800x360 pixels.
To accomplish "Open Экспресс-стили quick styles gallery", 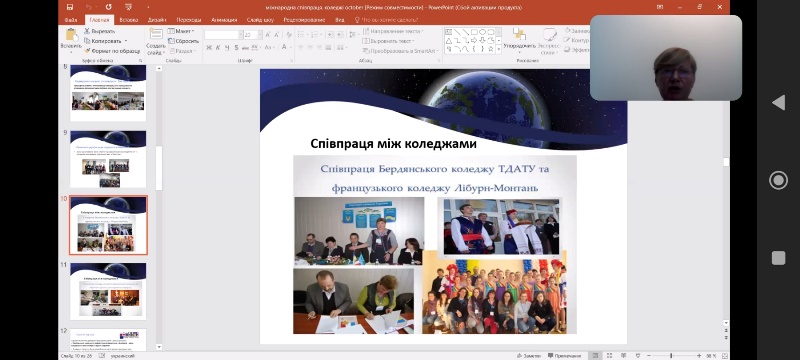I will [x=548, y=41].
